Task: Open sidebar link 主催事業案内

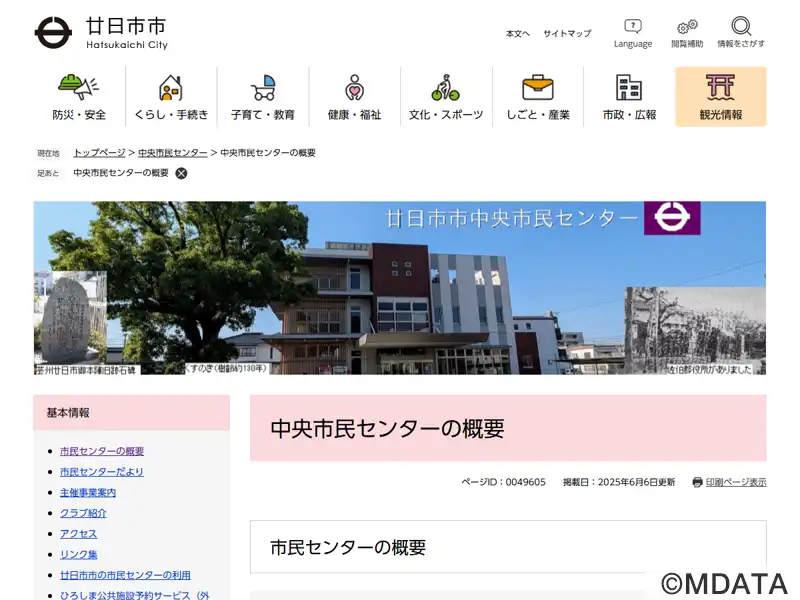Action: tap(88, 492)
